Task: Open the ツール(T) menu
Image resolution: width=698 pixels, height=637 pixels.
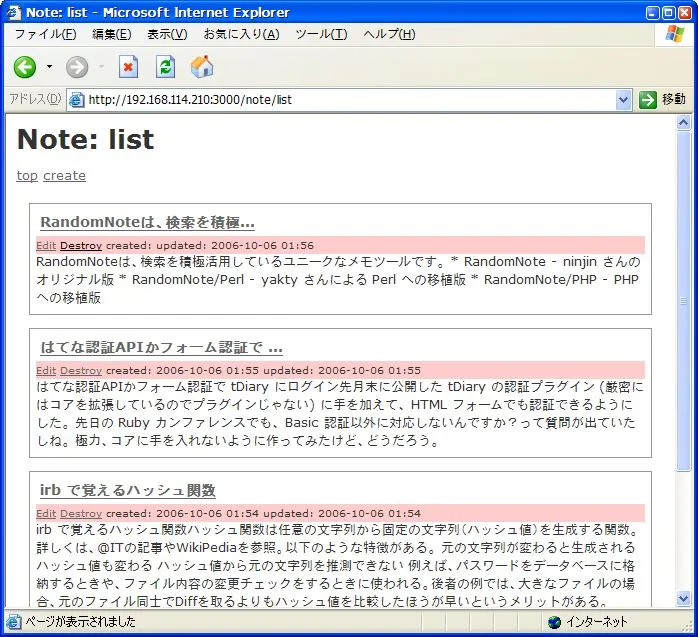Action: (x=321, y=34)
